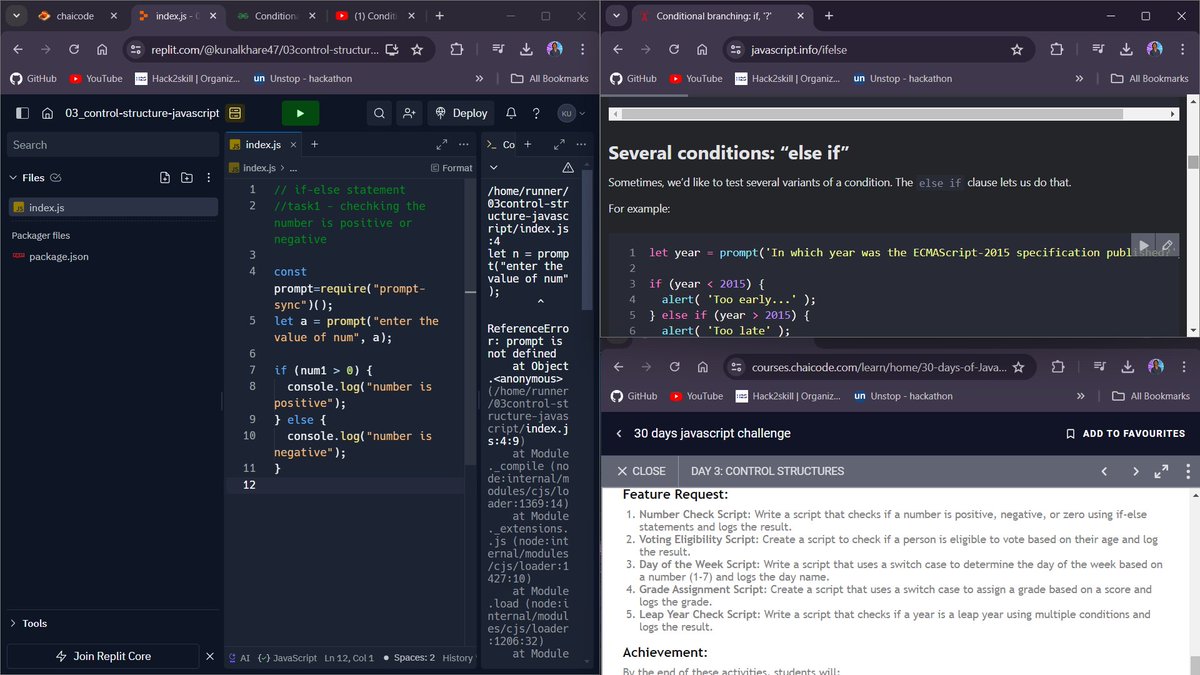1200x675 pixels.
Task: Open Replit help question mark
Action: 536,113
